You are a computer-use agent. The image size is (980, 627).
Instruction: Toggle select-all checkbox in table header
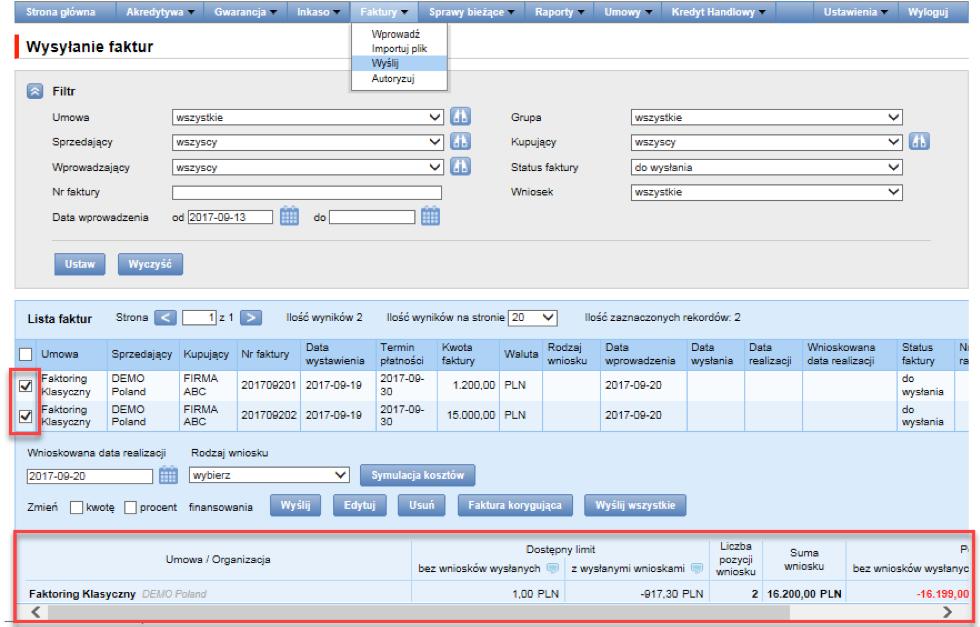click(x=26, y=354)
